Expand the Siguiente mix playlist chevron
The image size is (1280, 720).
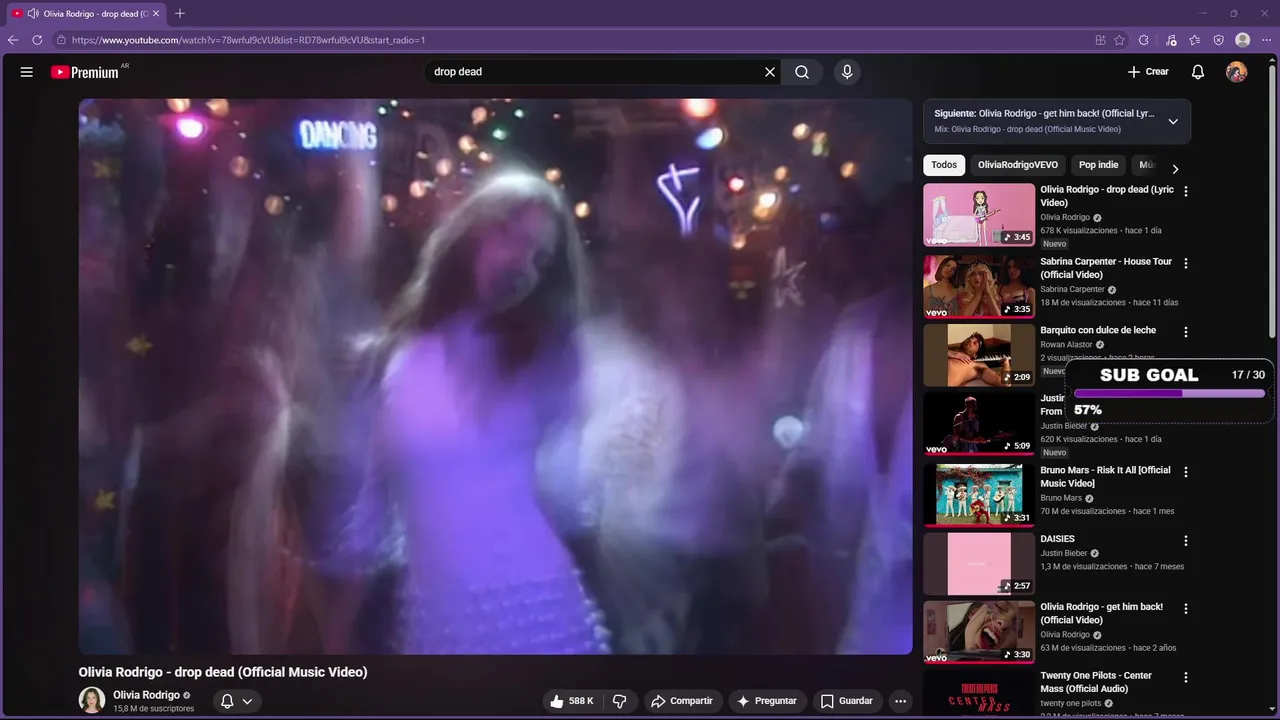pyautogui.click(x=1173, y=121)
